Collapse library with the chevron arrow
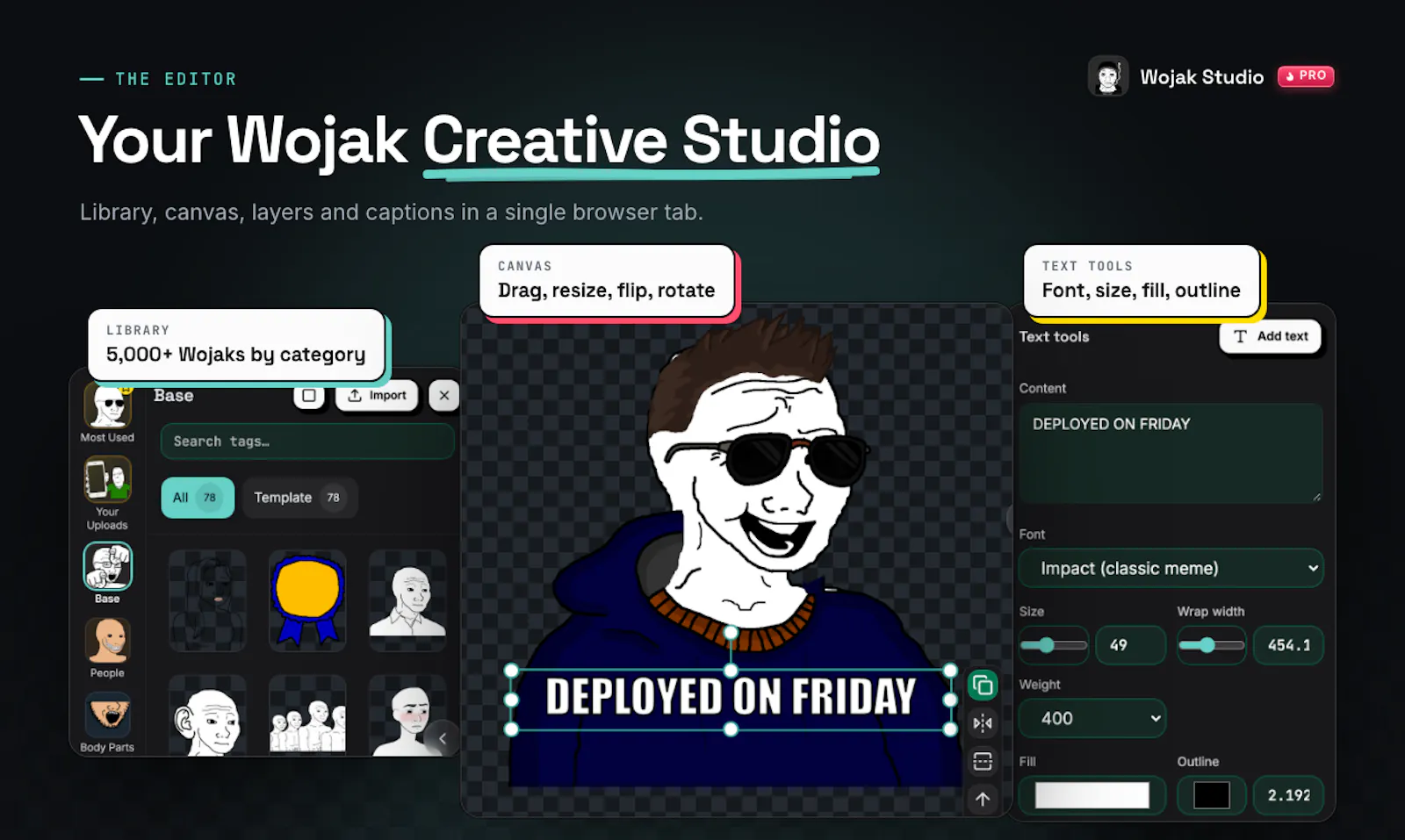The height and width of the screenshot is (840, 1405). [443, 738]
